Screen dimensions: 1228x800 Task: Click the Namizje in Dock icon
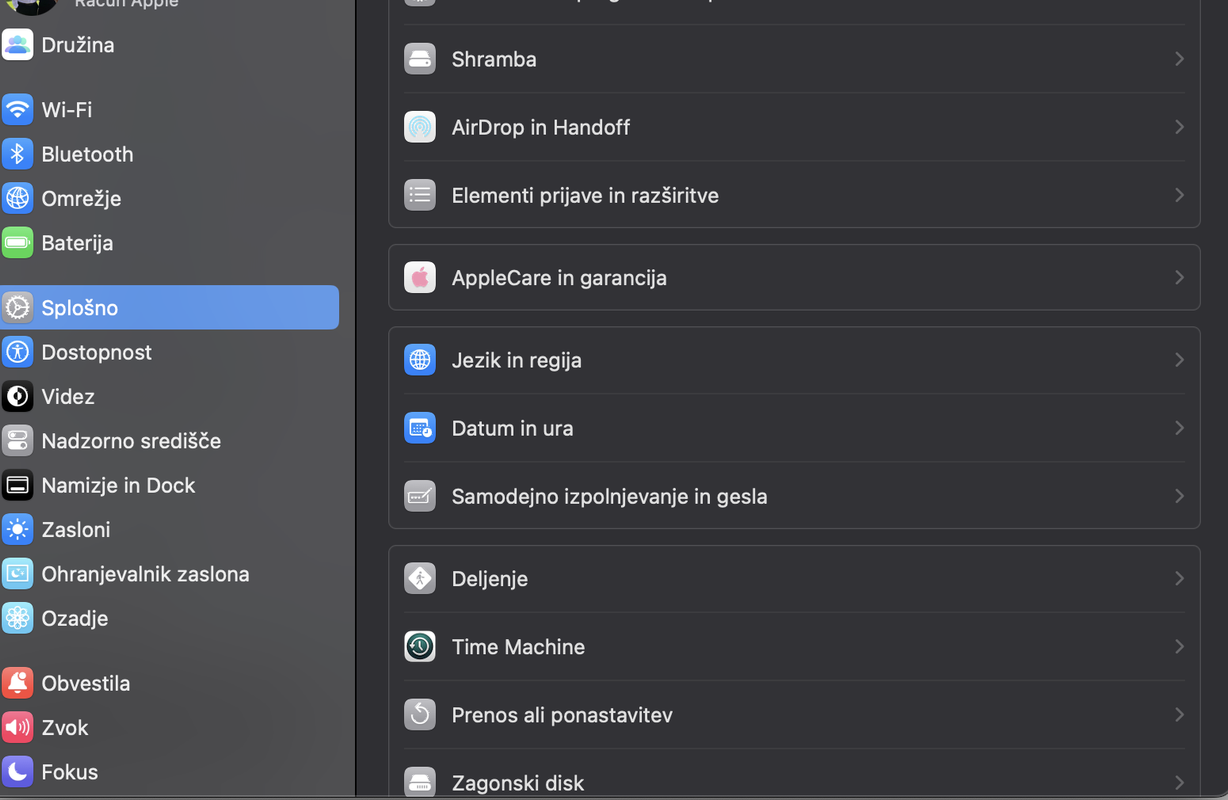(17, 485)
